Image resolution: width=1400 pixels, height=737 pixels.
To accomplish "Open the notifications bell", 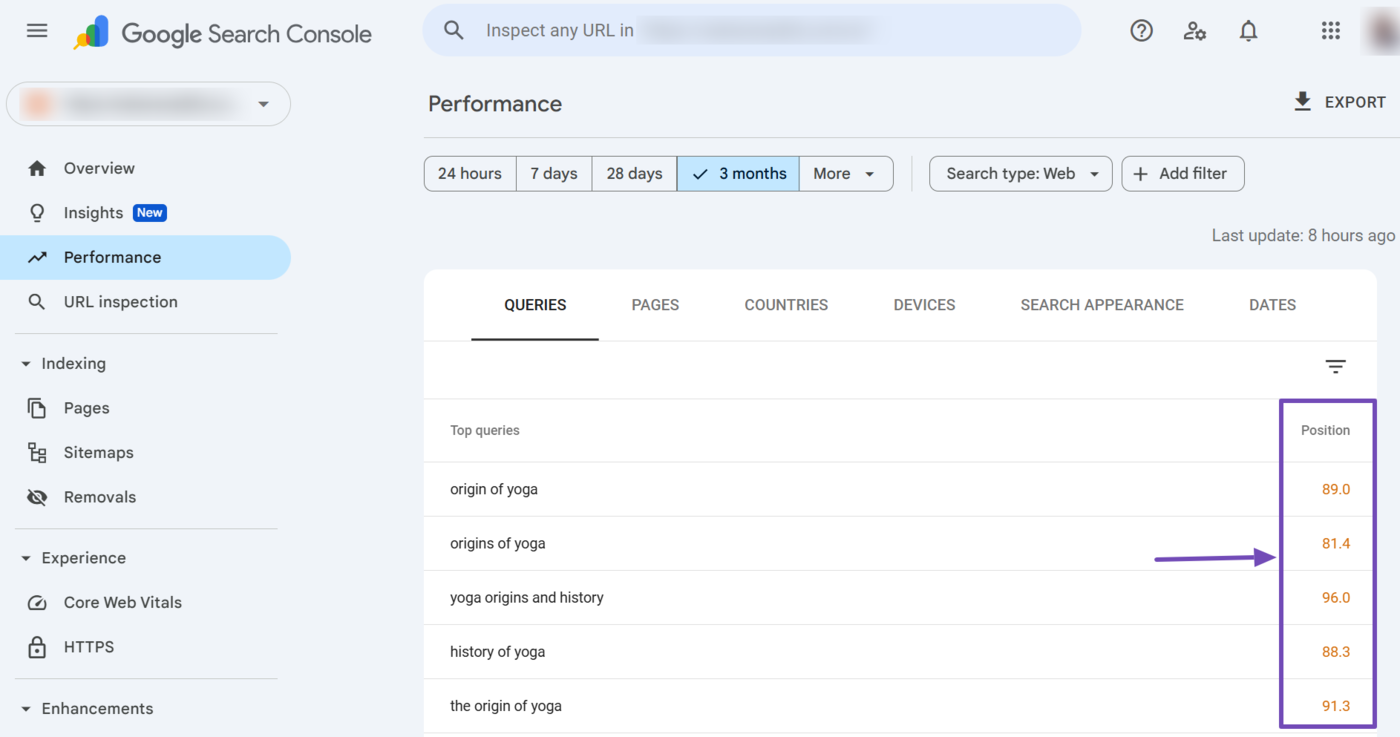I will tap(1248, 31).
